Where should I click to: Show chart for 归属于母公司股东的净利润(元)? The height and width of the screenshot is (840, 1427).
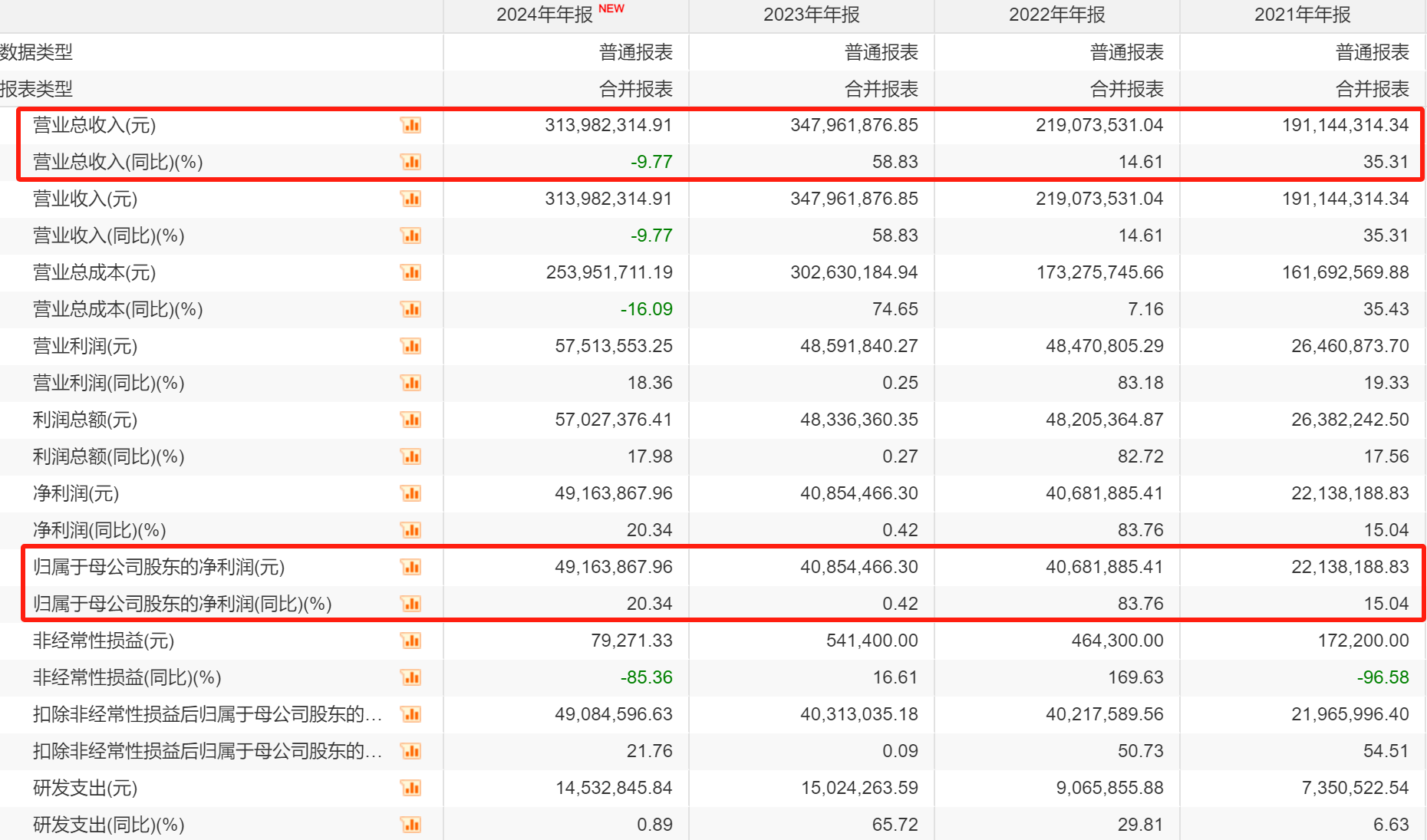tap(411, 567)
